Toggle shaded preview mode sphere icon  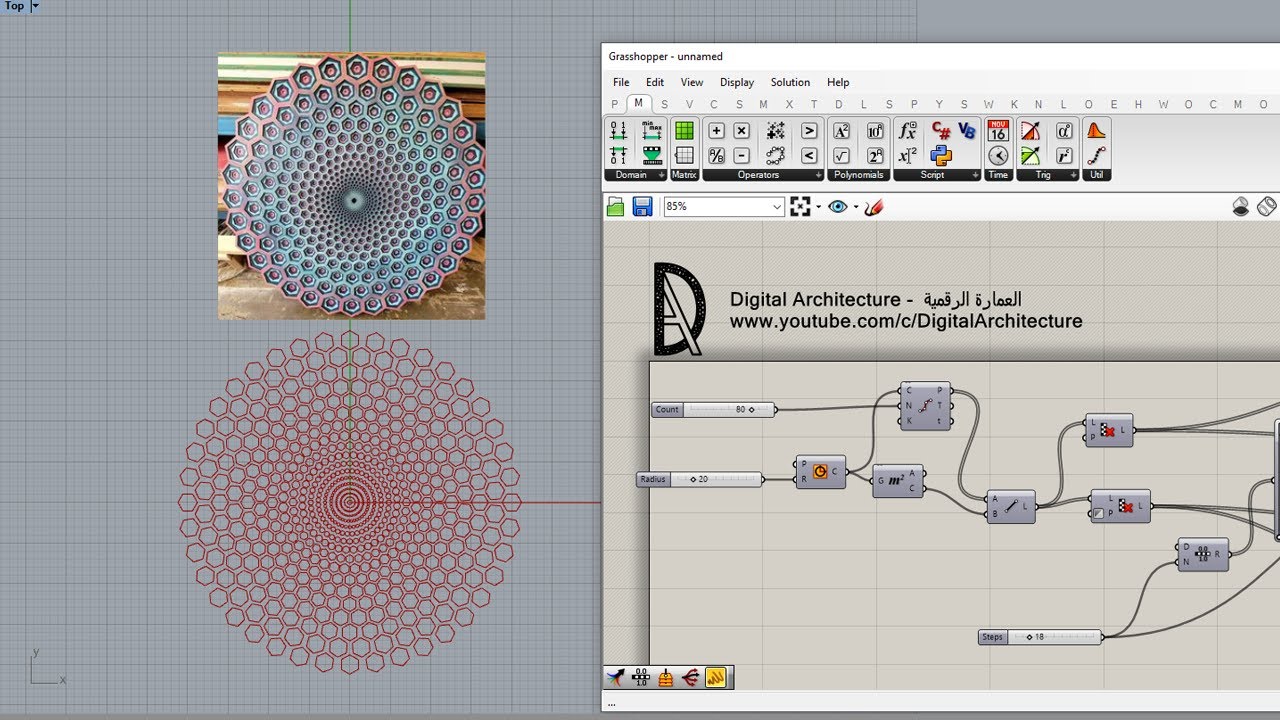click(x=1241, y=207)
